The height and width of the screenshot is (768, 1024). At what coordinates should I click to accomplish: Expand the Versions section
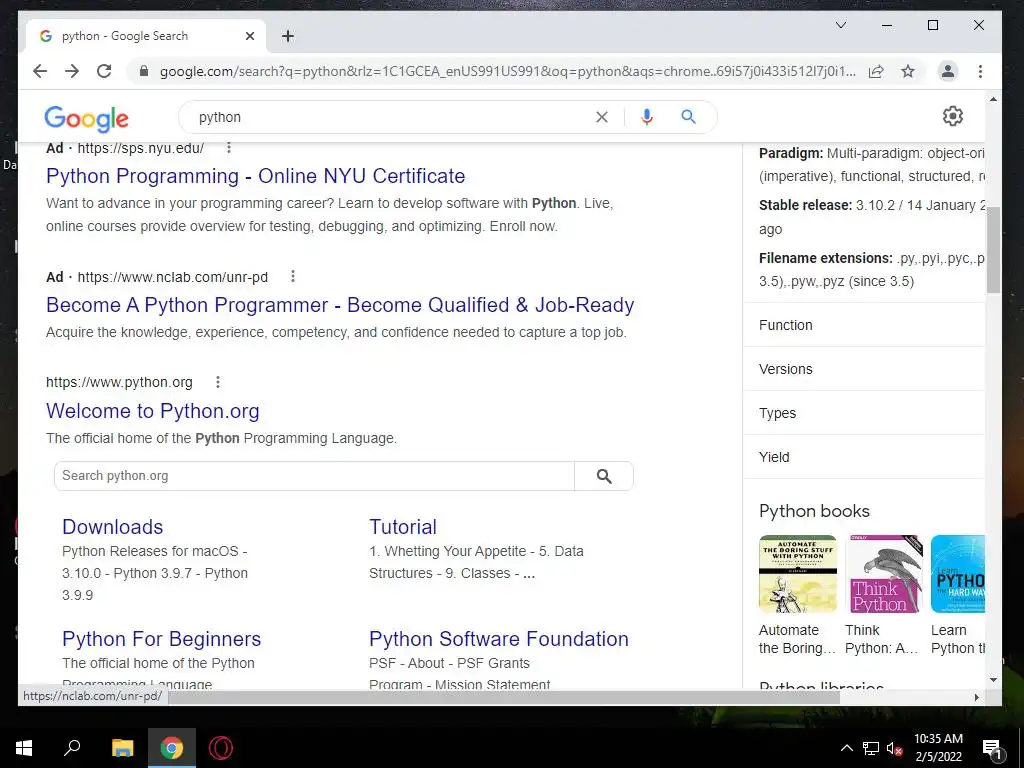[x=864, y=369]
